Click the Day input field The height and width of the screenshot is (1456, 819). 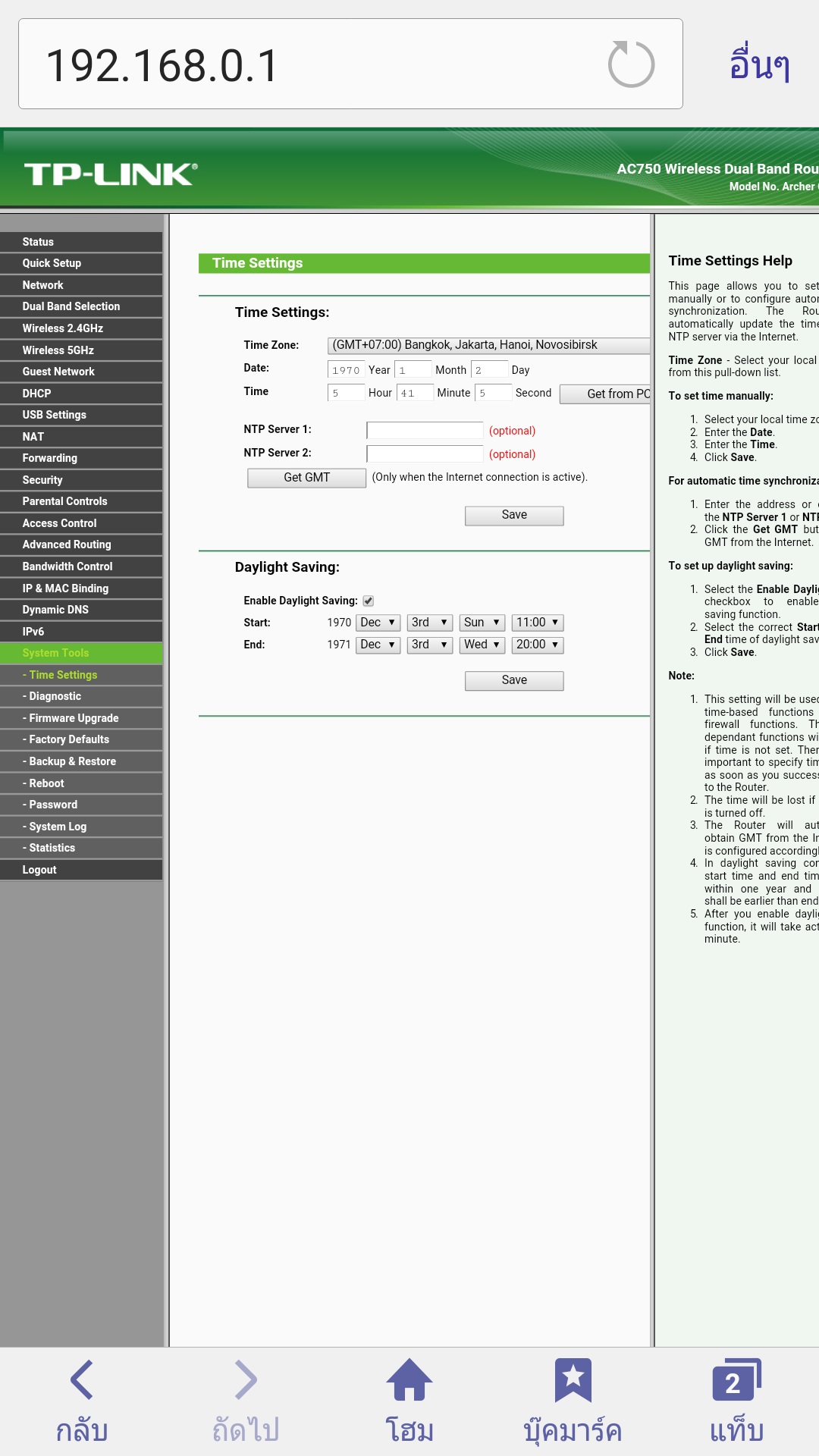[x=490, y=370]
